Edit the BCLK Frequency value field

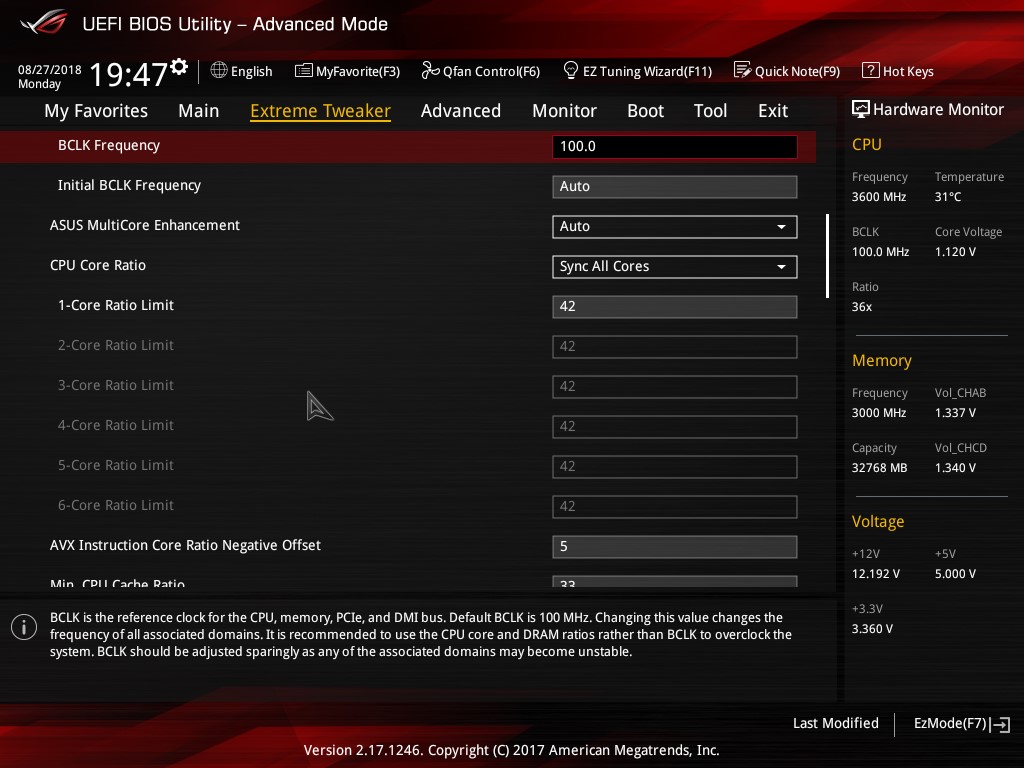[675, 146]
